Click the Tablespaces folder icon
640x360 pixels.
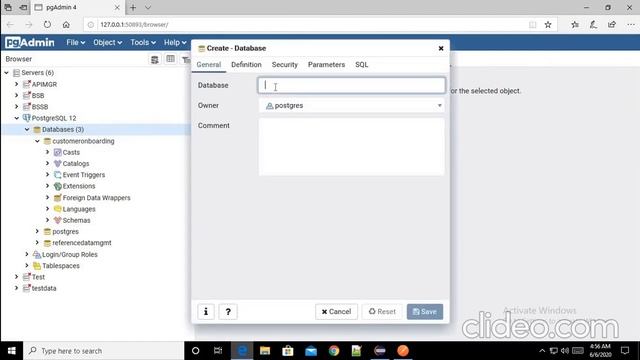tap(37, 266)
